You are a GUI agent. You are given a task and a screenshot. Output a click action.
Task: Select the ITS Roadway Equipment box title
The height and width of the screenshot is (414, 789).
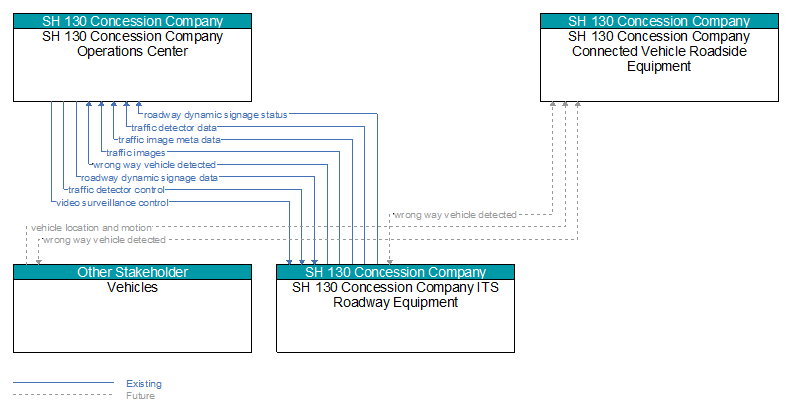tap(396, 295)
